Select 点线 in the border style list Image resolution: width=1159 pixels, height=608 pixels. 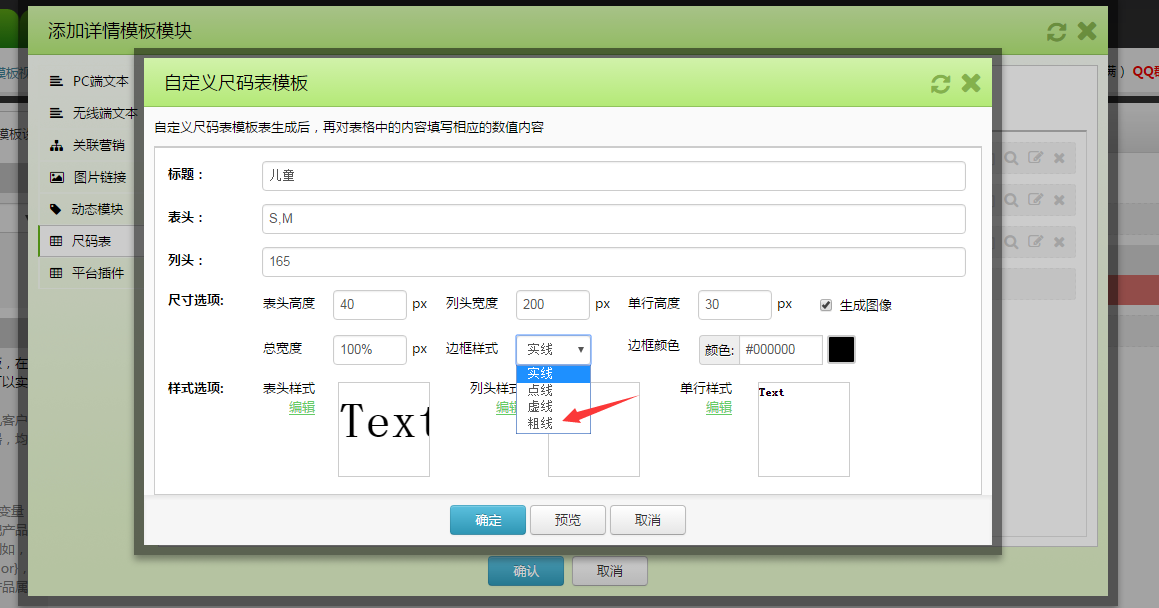point(553,390)
